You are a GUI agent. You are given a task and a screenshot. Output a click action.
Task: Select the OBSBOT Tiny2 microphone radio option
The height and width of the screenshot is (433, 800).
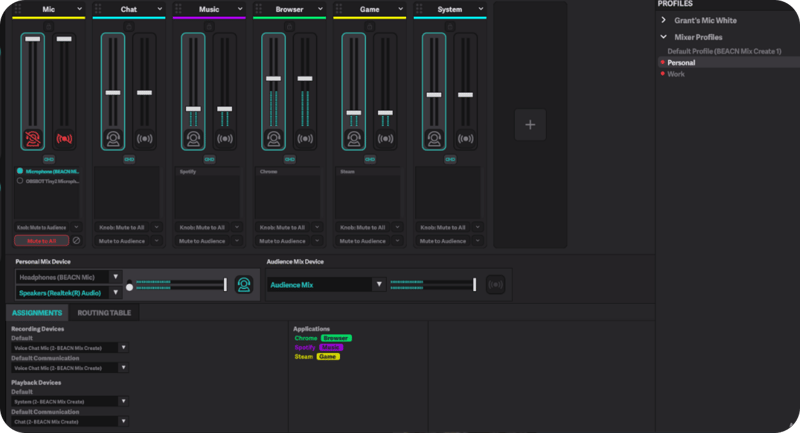click(x=20, y=181)
